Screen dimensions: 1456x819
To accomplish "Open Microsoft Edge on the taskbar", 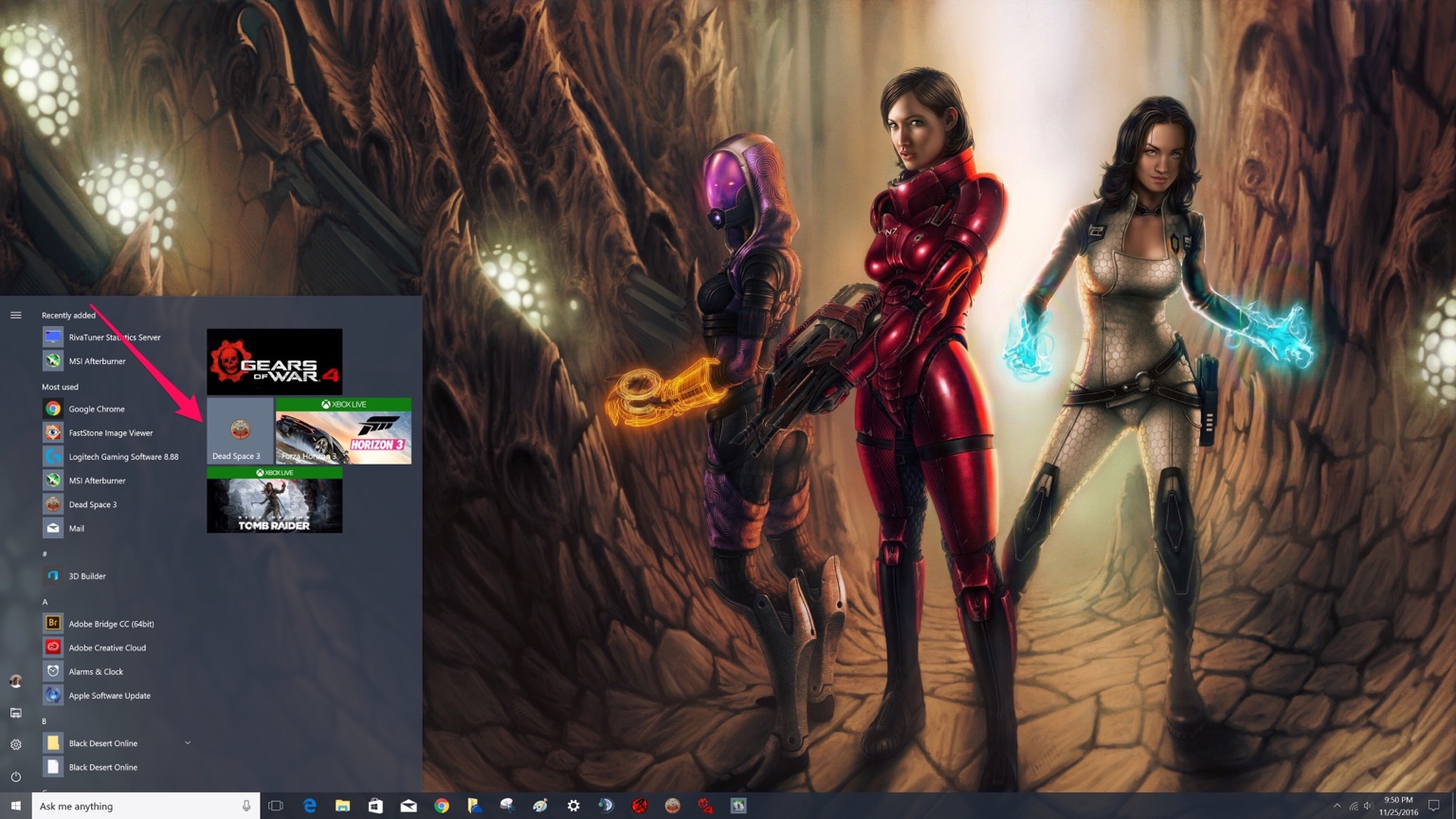I will [309, 805].
